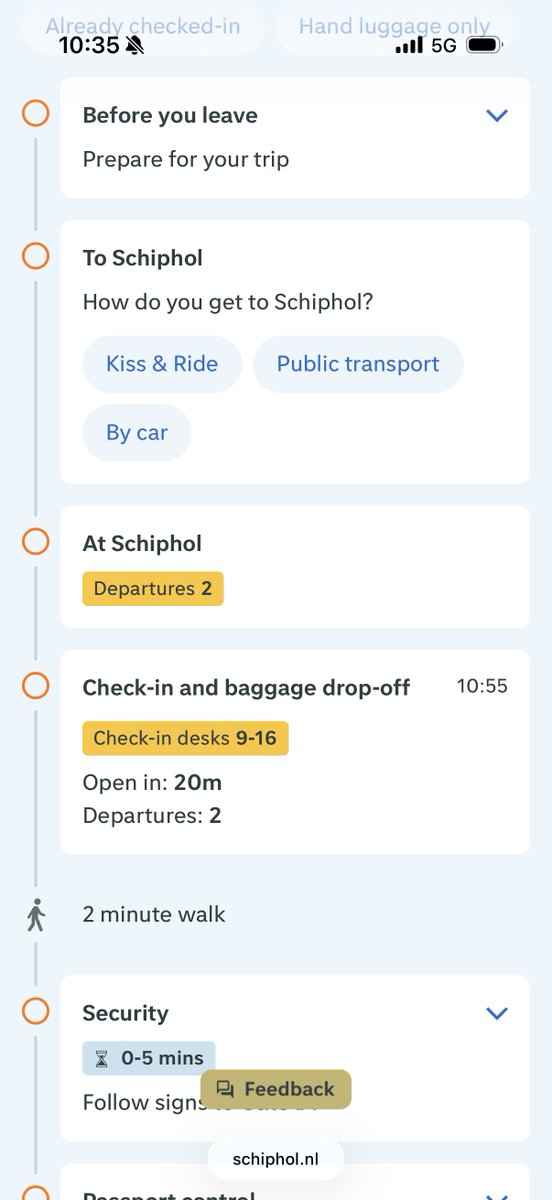552x1200 pixels.
Task: Expand the Security section chevron
Action: pos(497,1013)
